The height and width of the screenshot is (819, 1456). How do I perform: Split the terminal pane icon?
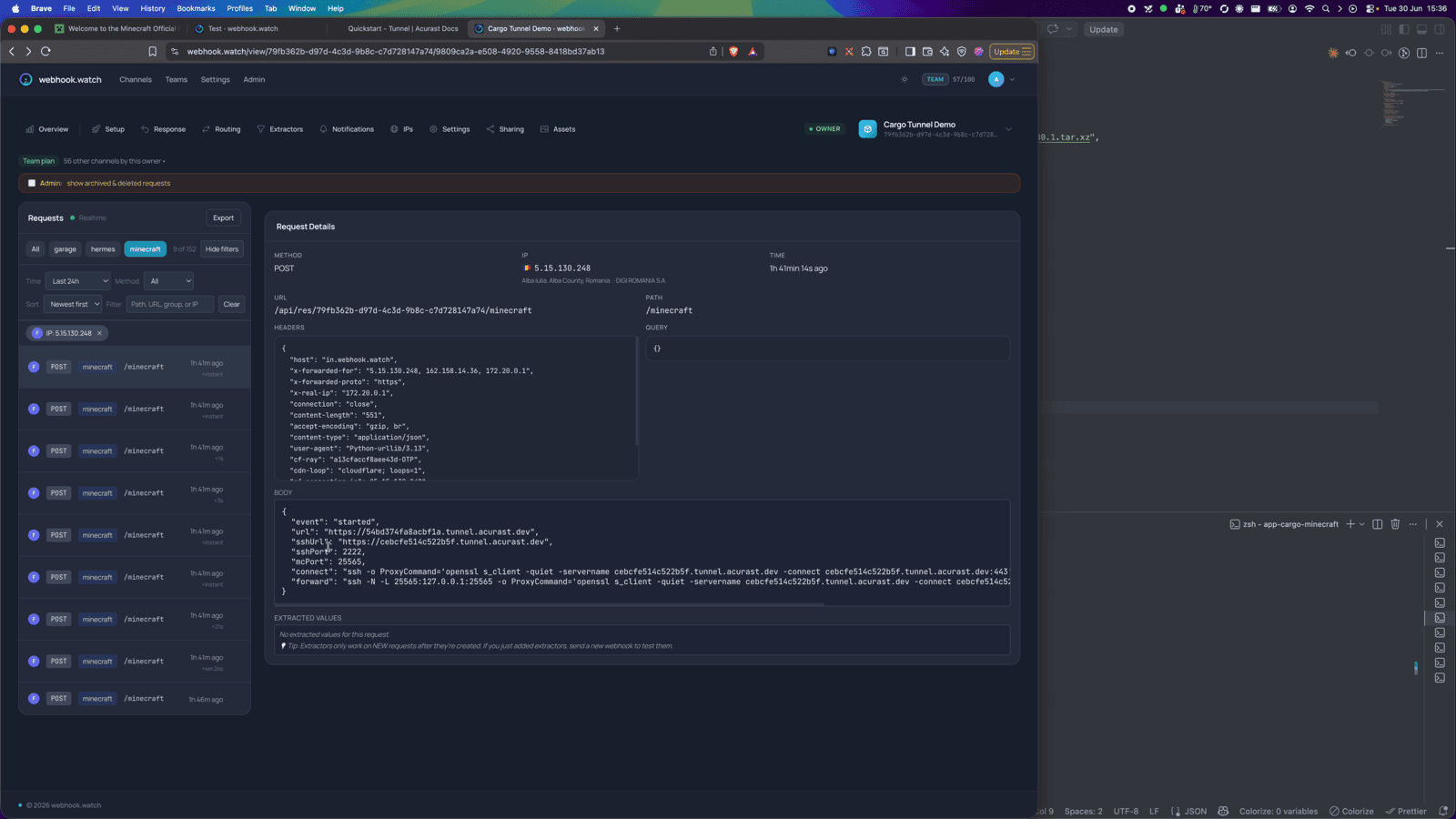coord(1378,524)
